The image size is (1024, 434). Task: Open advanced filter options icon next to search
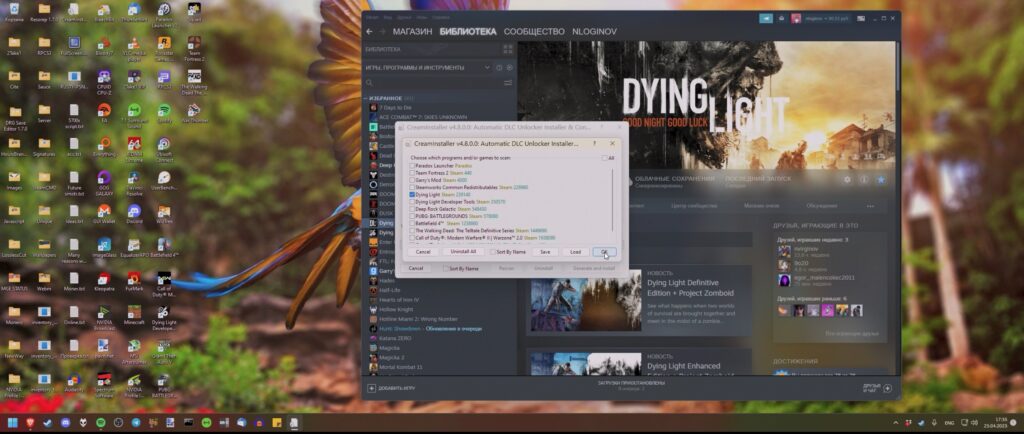[x=508, y=83]
